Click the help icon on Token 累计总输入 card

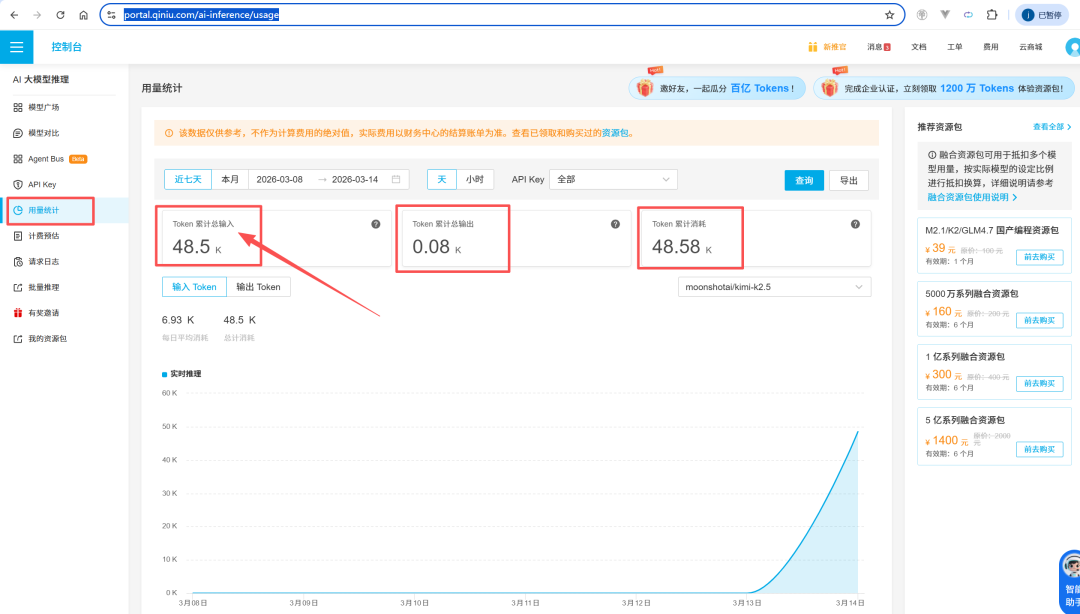[376, 224]
